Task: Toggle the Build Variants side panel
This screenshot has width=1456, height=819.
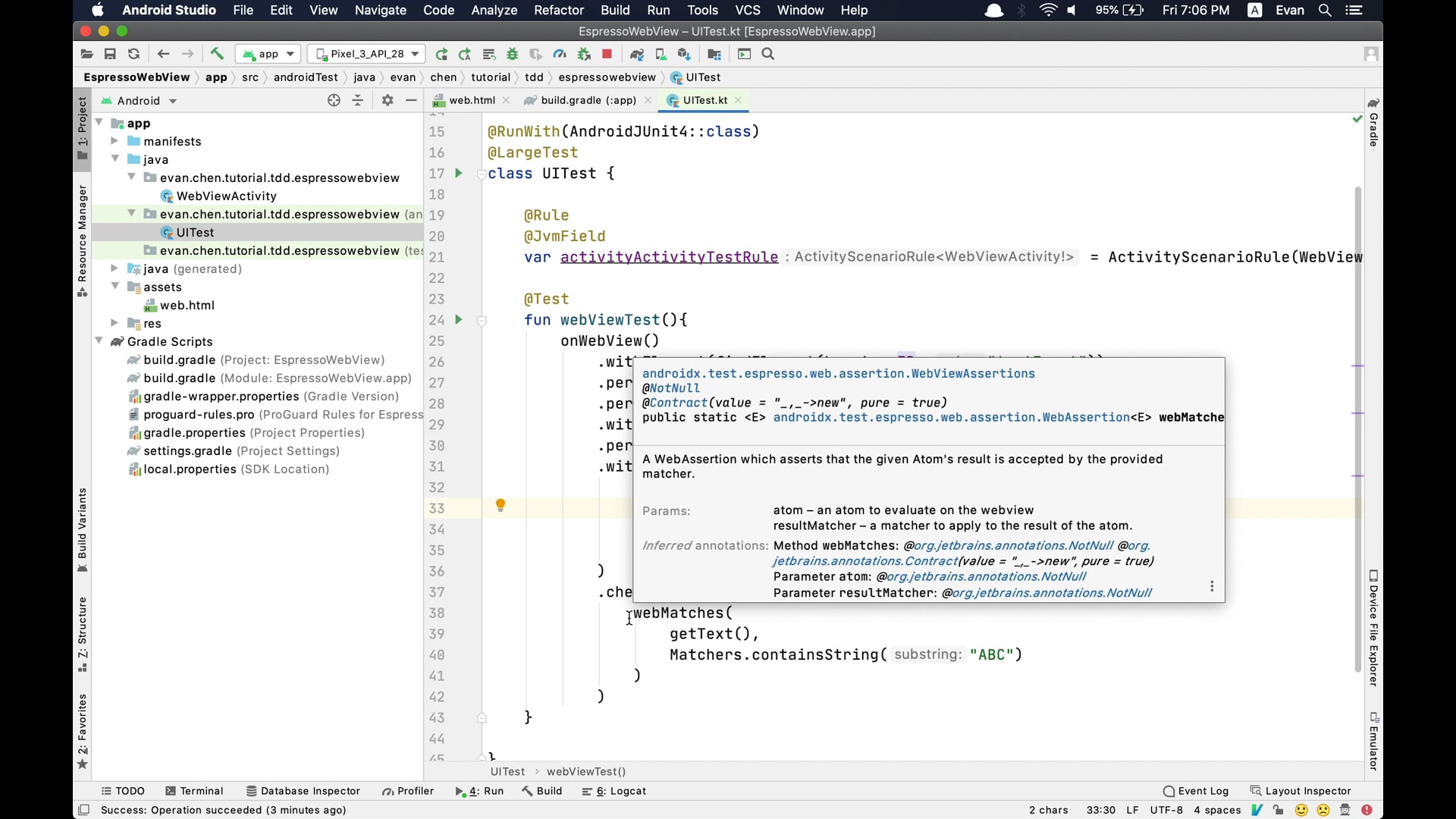Action: (x=83, y=531)
